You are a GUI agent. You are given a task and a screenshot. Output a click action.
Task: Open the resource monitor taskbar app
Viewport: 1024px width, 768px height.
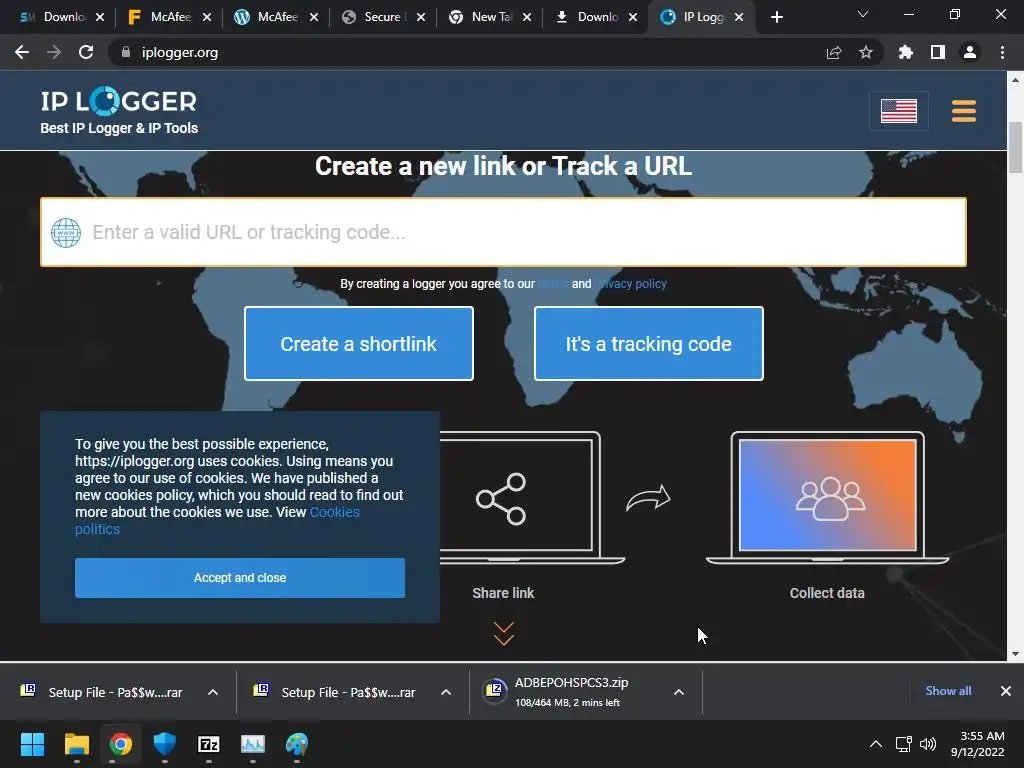[253, 744]
